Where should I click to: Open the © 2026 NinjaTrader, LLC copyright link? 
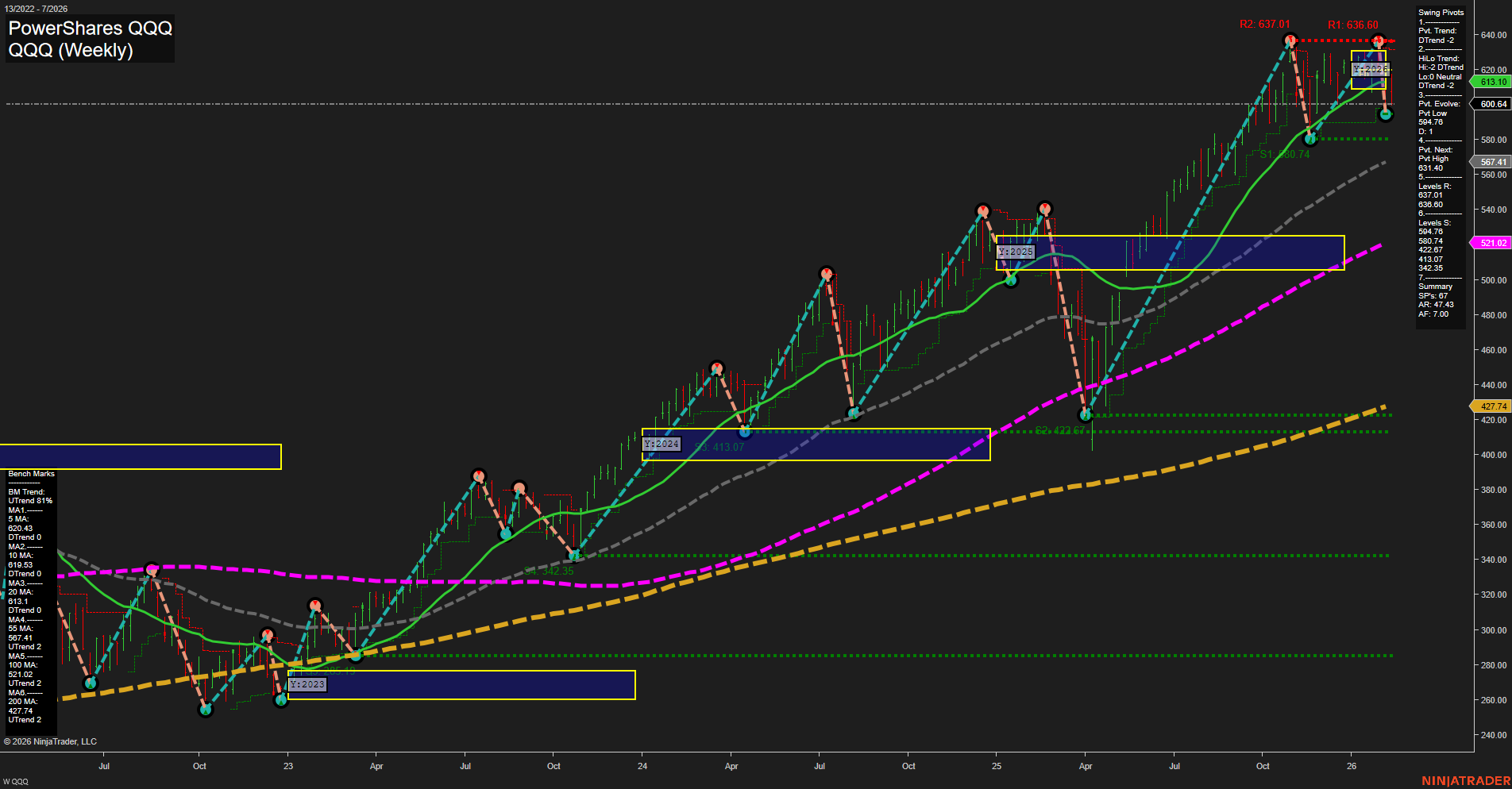[x=51, y=741]
